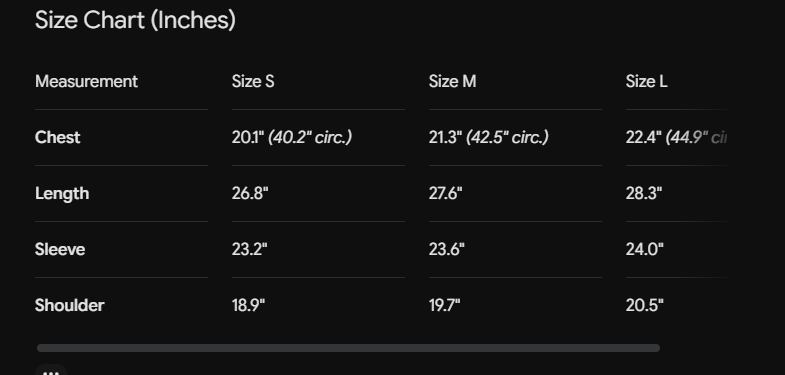
Task: Click the horizontal scrollbar under the size chart
Action: 348,348
